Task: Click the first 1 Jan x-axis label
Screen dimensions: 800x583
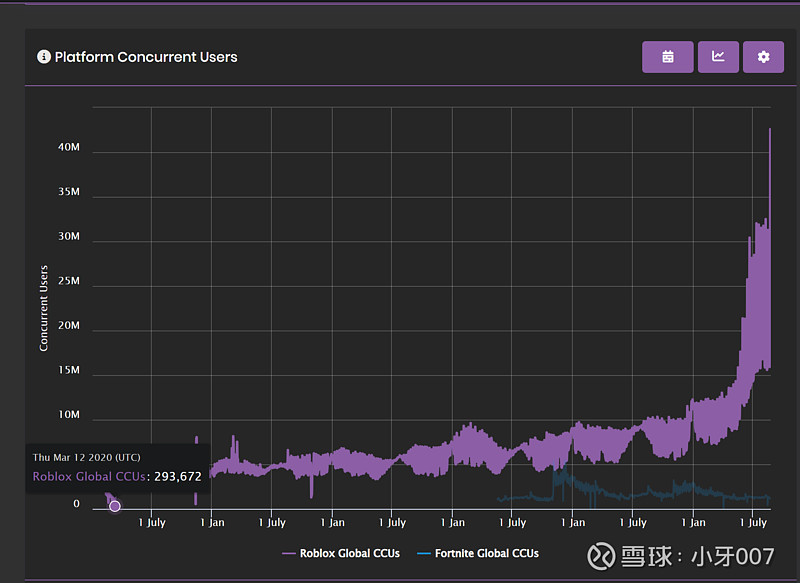Action: coord(211,522)
